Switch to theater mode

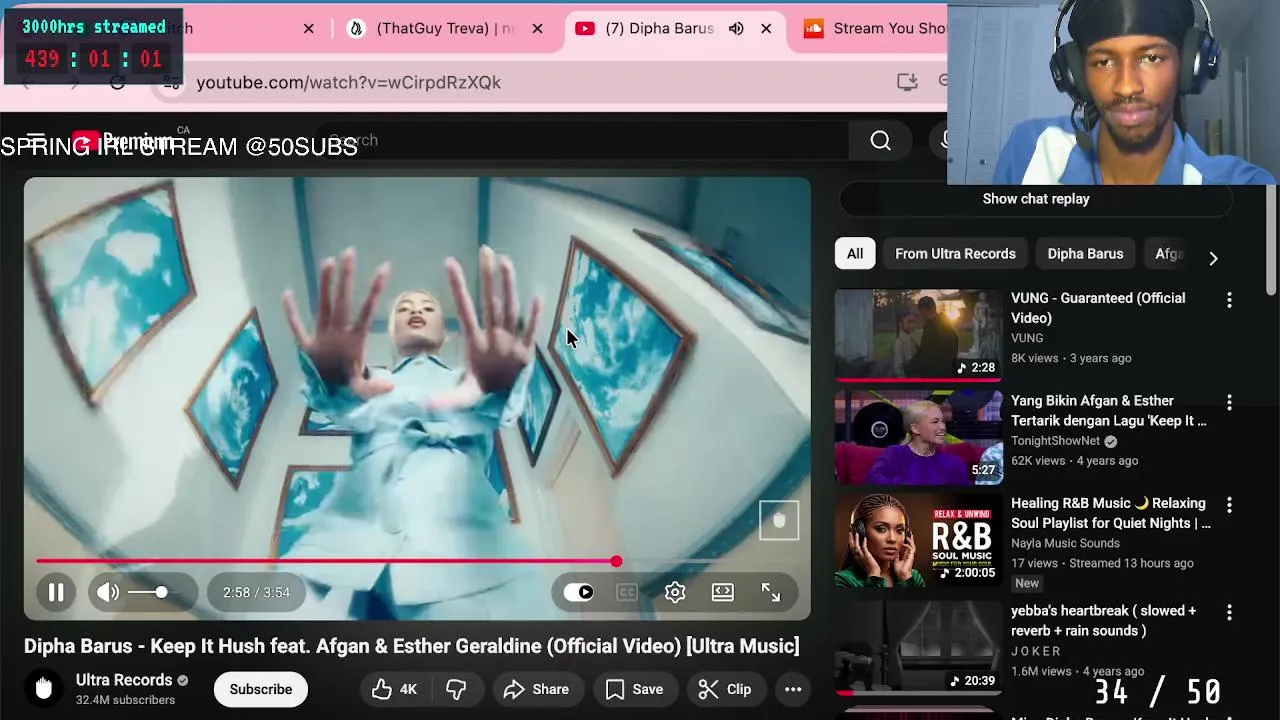723,592
